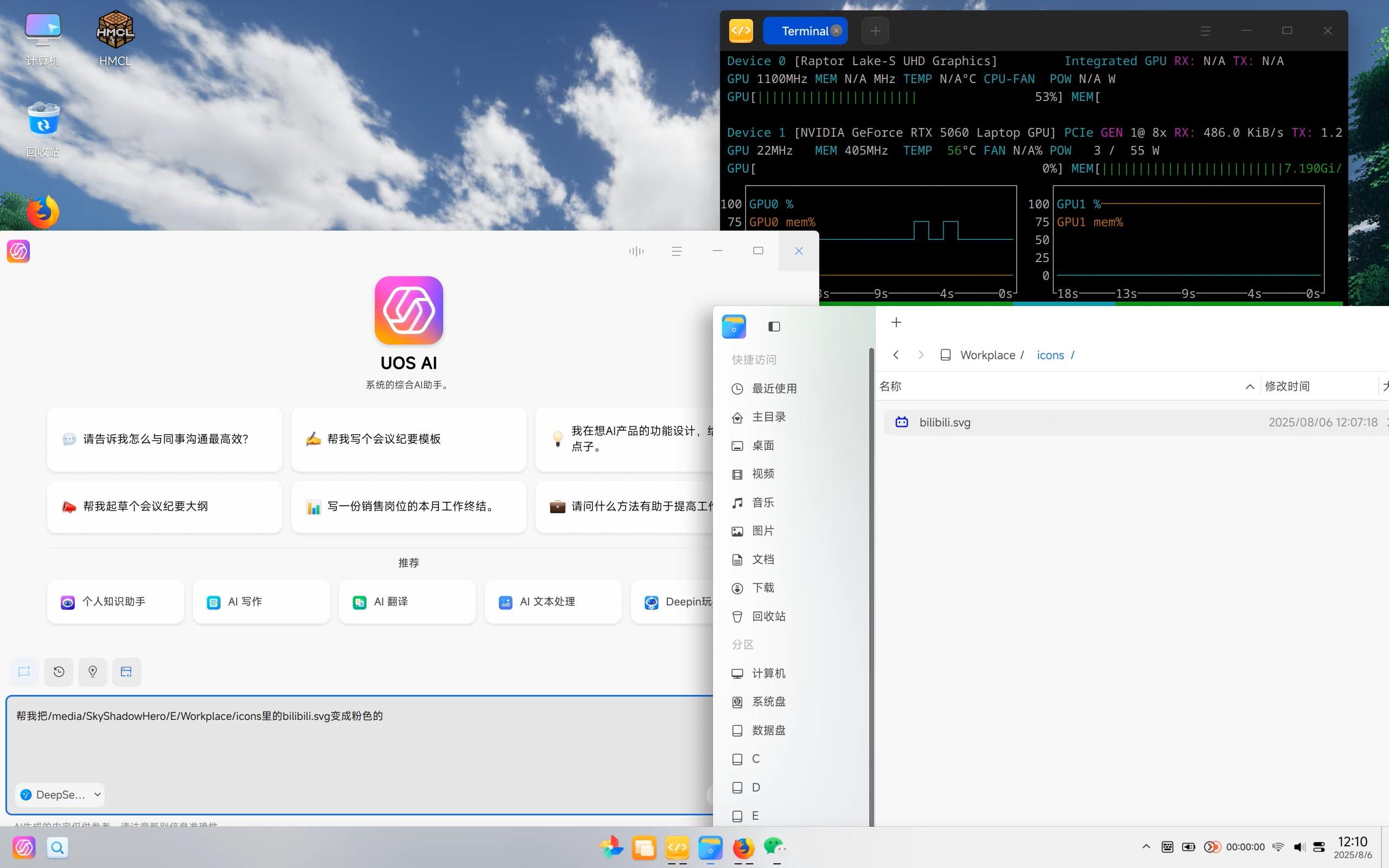Choose "请告诉我怎么与同事沟通最高效?" suggestion card
Viewport: 1389px width, 868px height.
(165, 439)
